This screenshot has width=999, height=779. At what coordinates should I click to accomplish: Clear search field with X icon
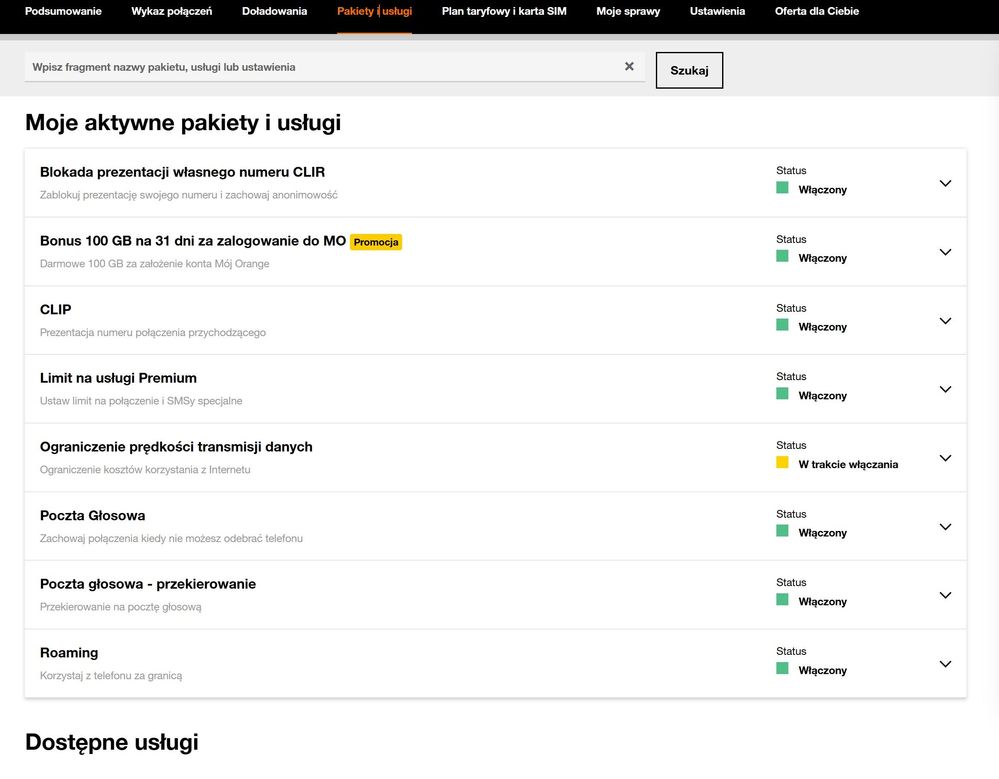[x=629, y=67]
